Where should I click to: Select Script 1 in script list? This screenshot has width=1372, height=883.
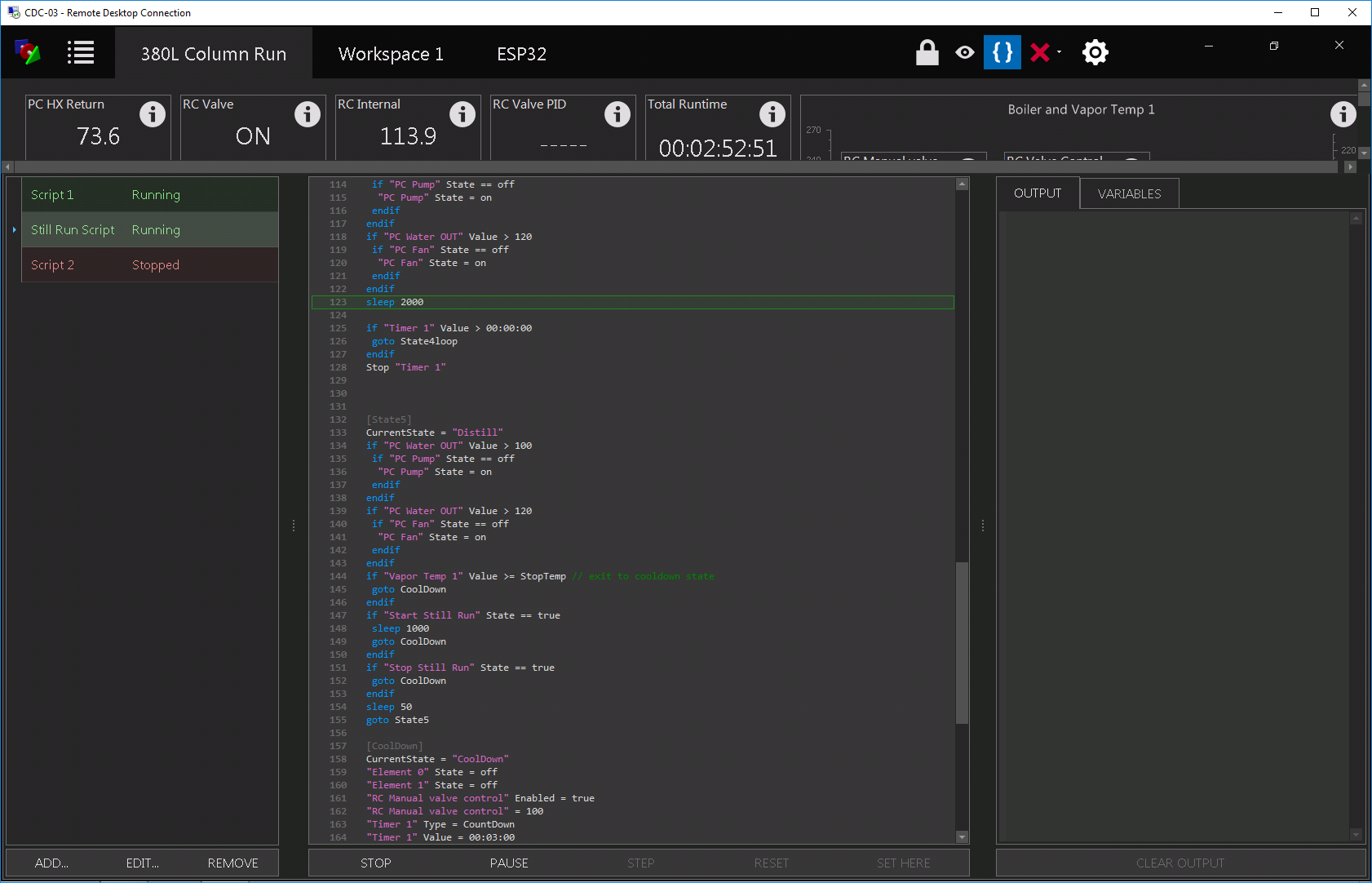click(150, 195)
